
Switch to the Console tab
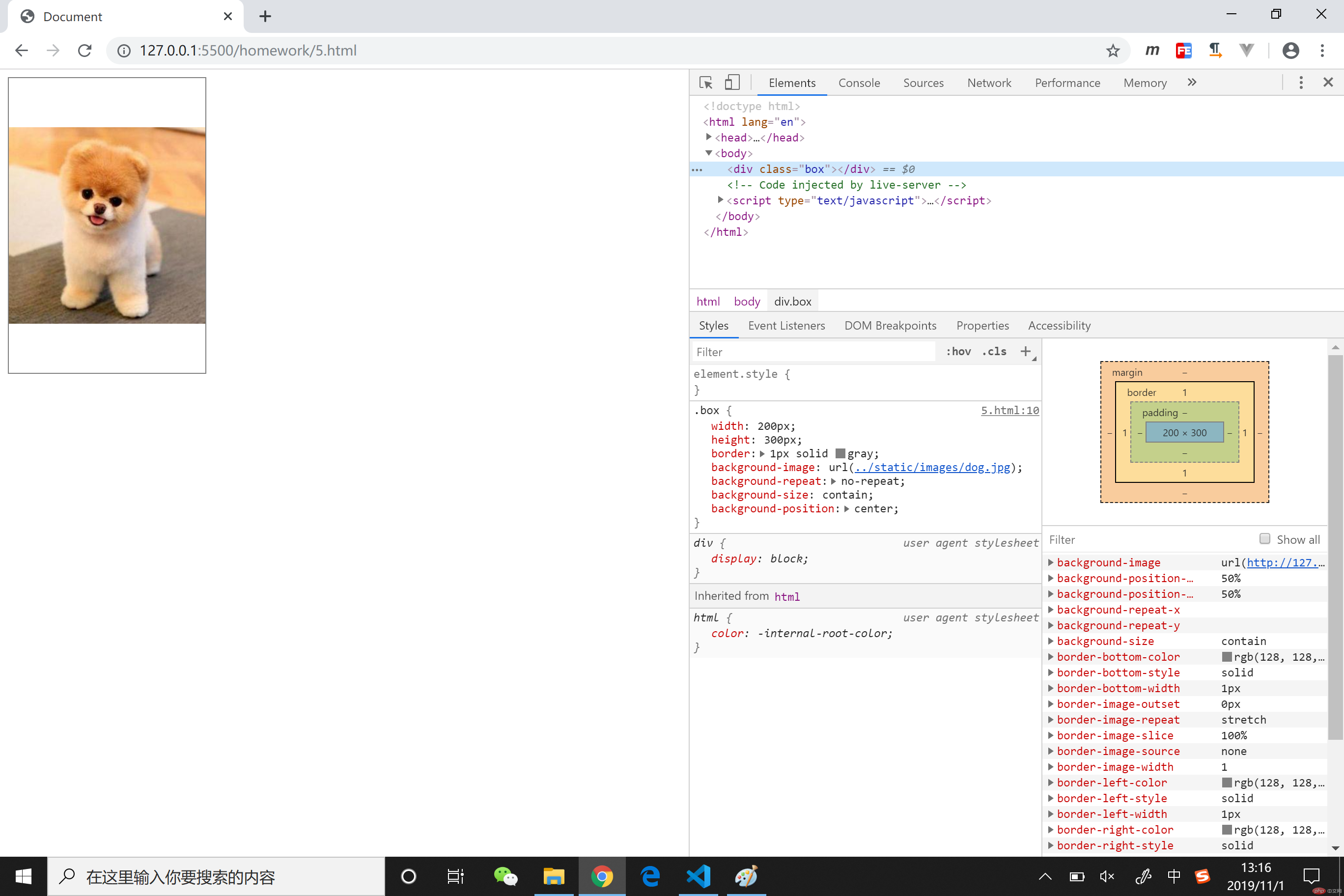coord(859,83)
